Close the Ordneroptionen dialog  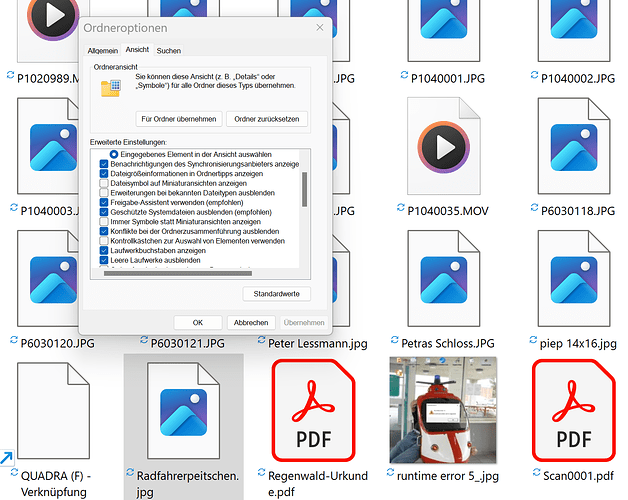click(320, 28)
